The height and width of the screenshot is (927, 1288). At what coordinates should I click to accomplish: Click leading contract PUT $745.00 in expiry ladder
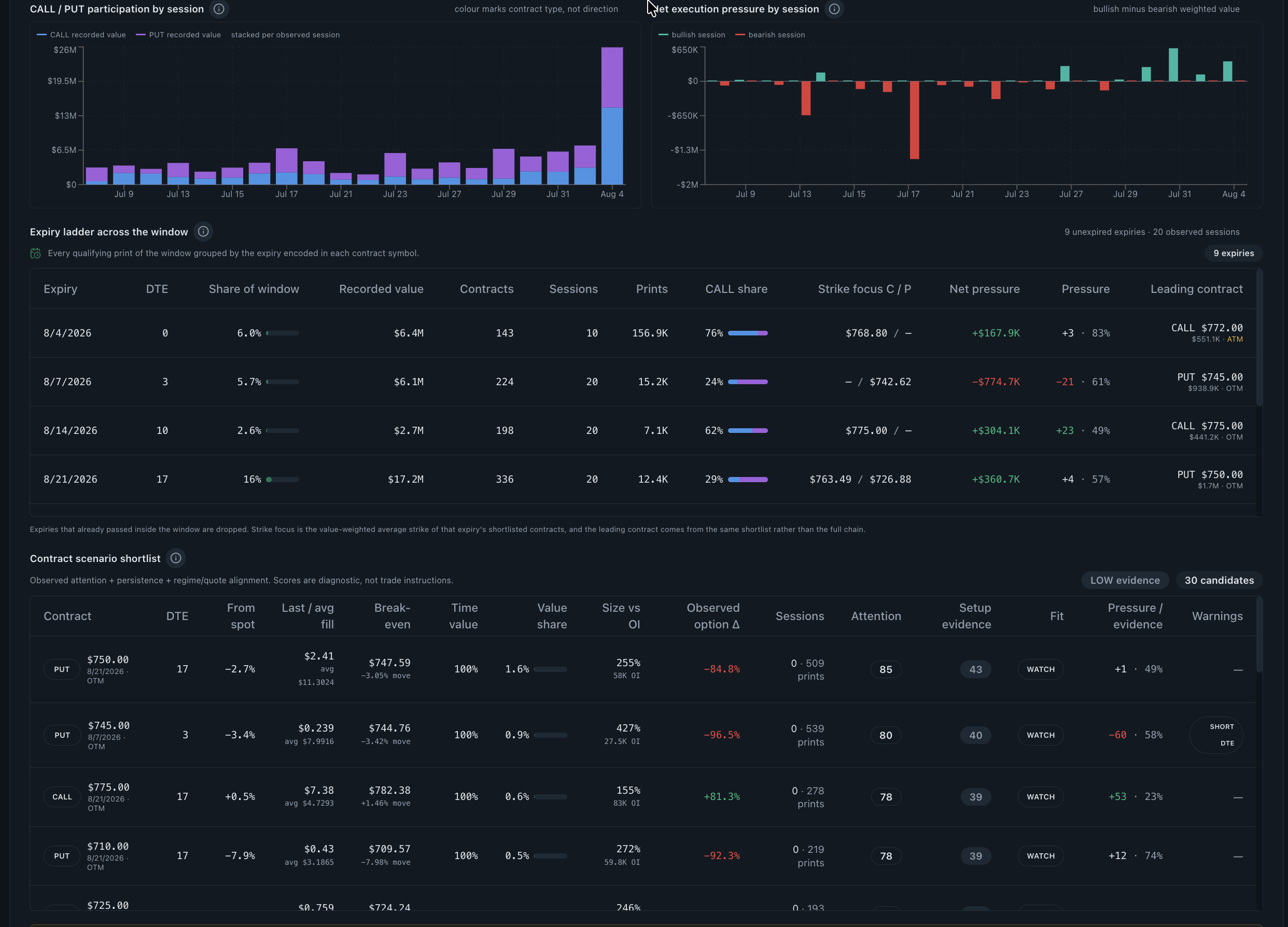click(1210, 377)
